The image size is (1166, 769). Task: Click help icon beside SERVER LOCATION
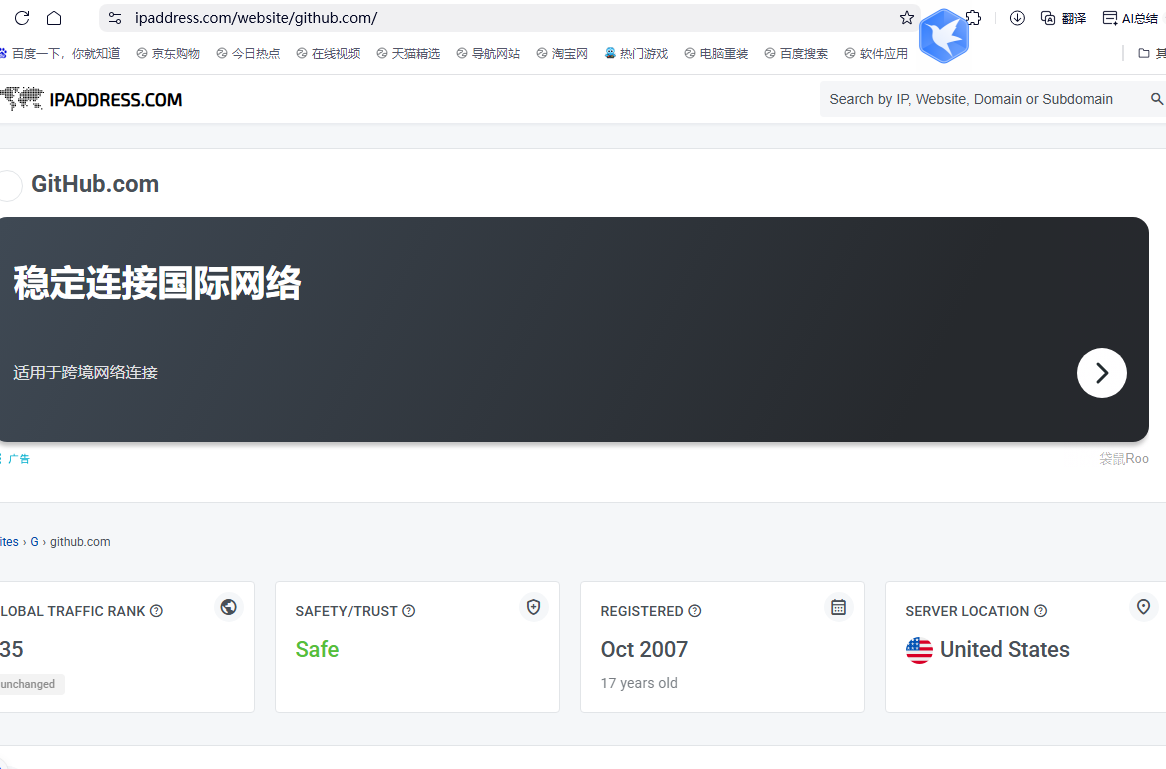[1040, 611]
